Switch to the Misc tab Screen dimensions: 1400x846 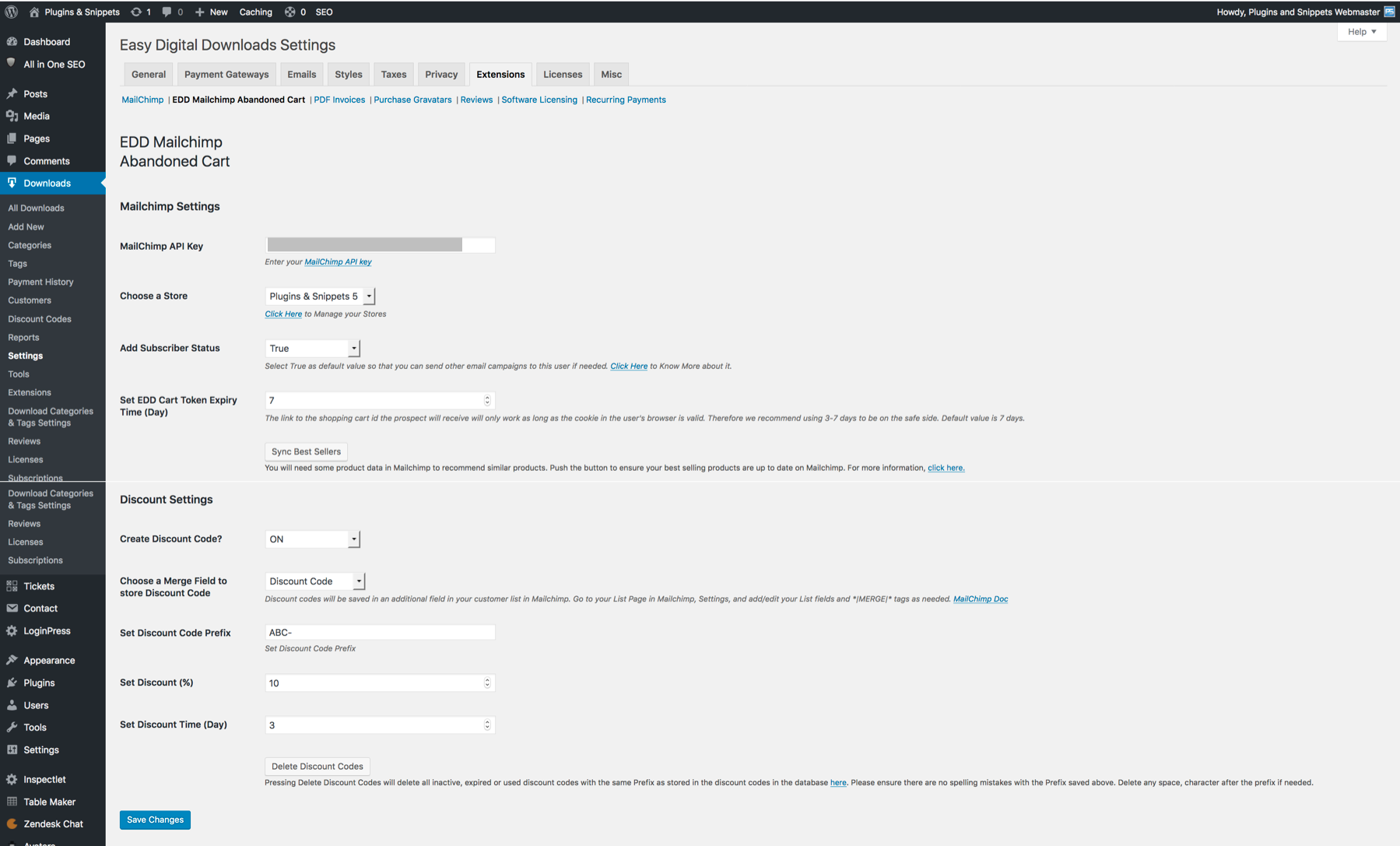click(611, 74)
